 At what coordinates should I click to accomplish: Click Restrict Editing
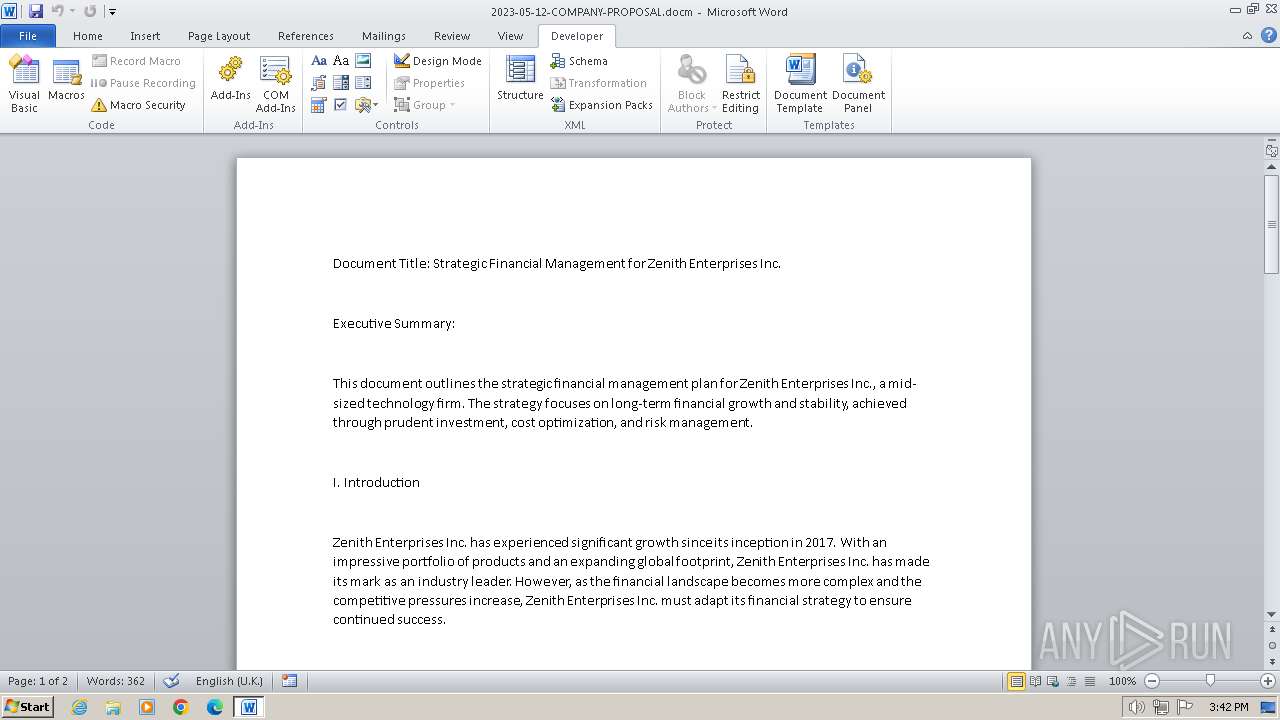point(741,83)
